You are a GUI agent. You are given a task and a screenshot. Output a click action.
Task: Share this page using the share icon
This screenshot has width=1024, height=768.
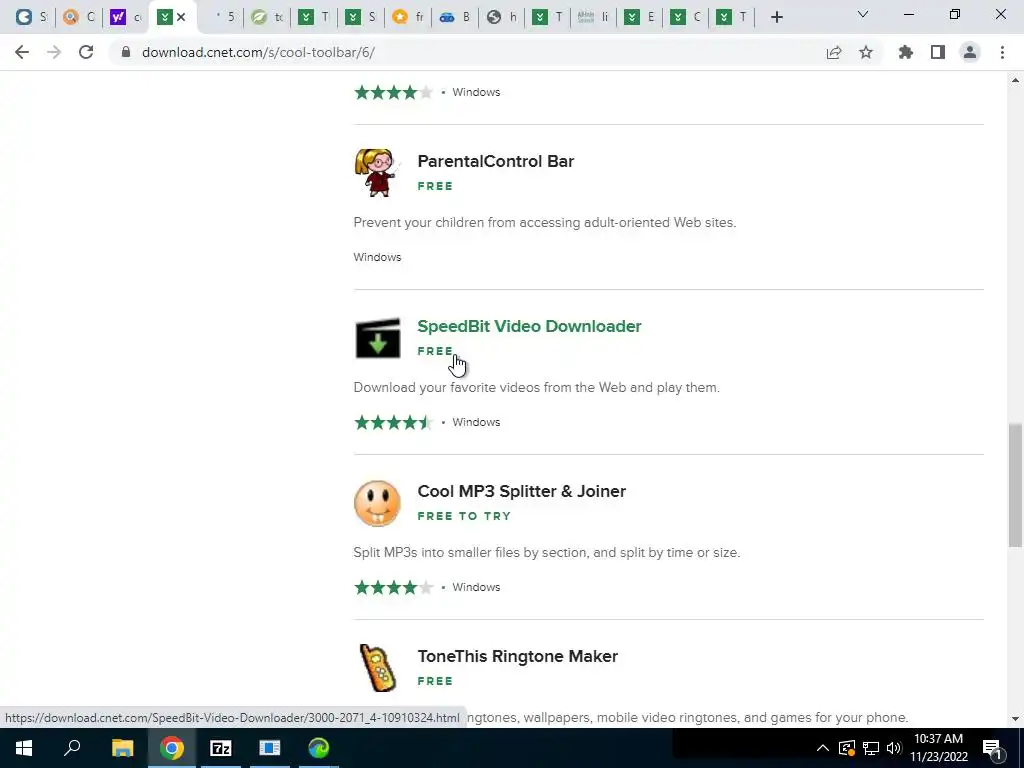click(834, 52)
